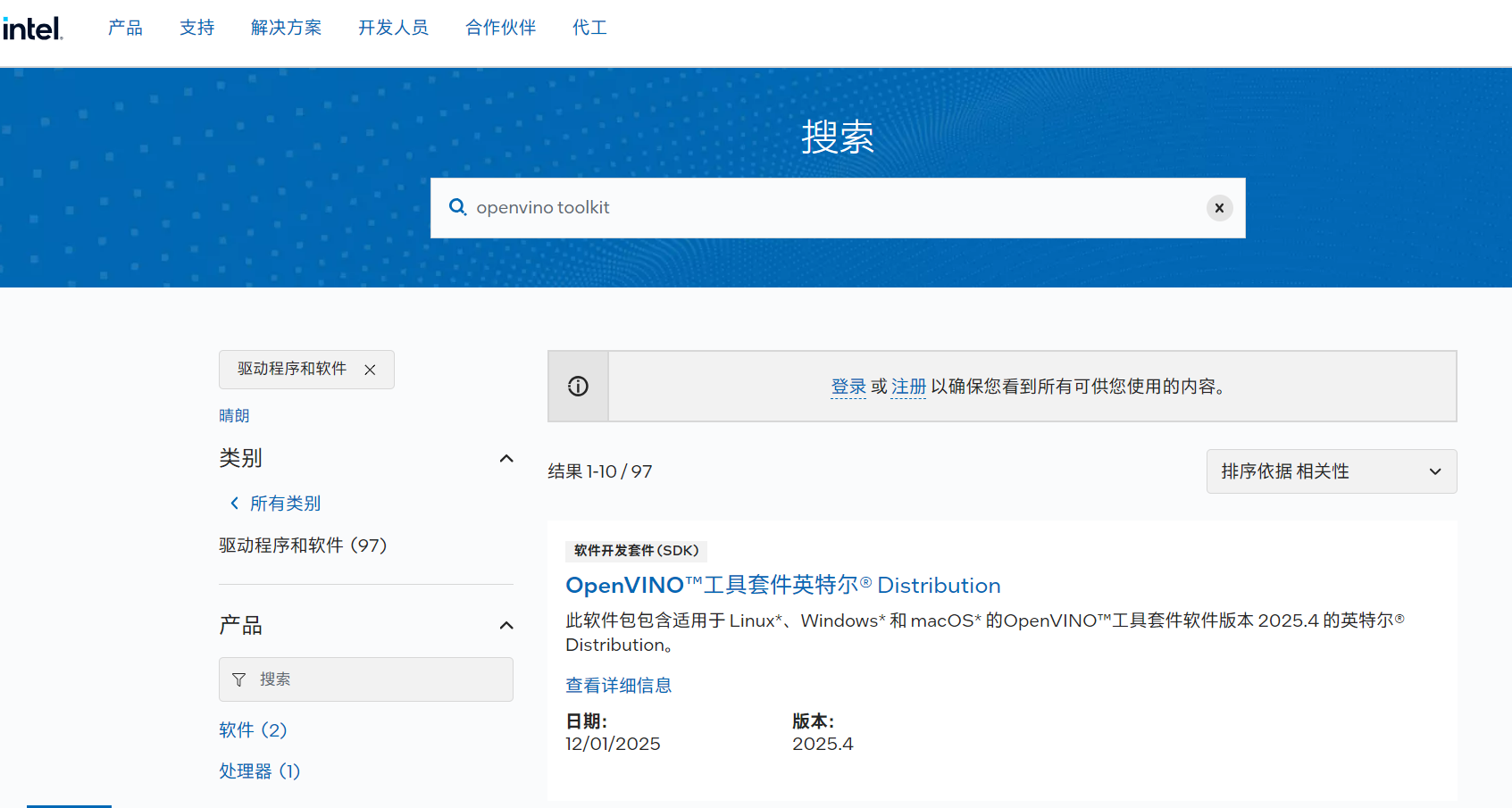Click the Intel logo
The height and width of the screenshot is (808, 1512).
pos(32,29)
